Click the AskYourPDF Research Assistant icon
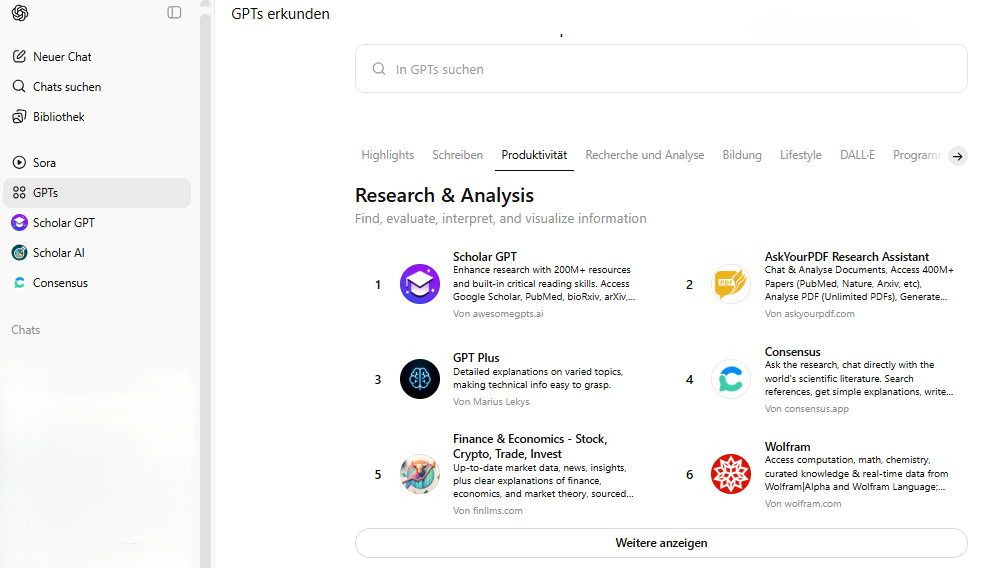Screen dimensions: 1002x568 (x=731, y=284)
